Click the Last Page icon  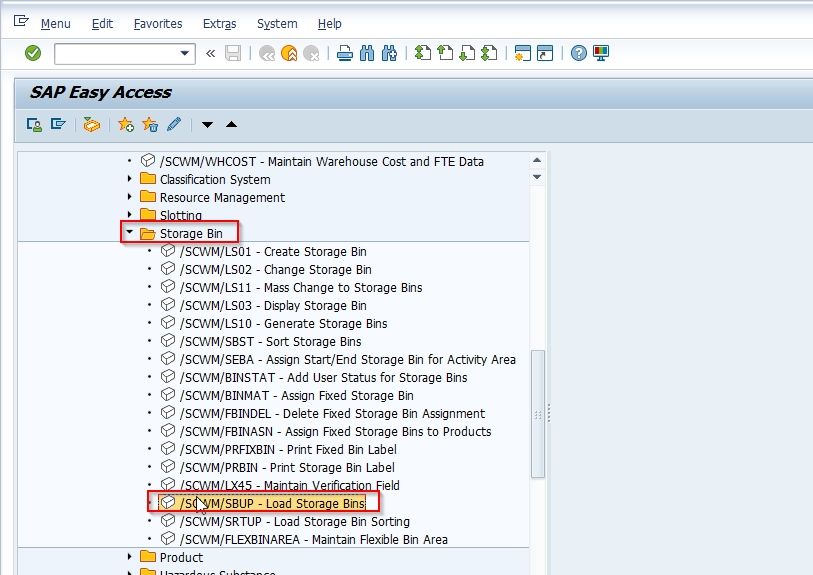click(489, 53)
